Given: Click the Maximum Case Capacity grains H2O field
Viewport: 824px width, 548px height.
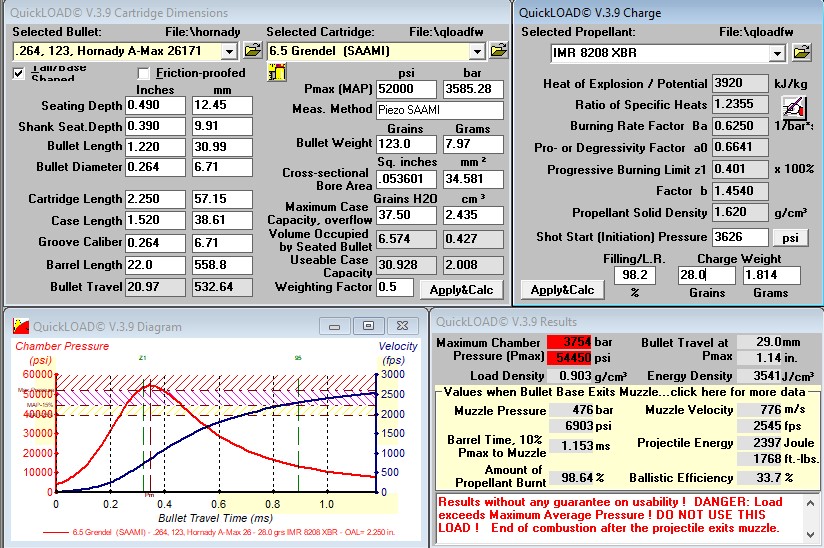Looking at the screenshot, I should click(406, 215).
